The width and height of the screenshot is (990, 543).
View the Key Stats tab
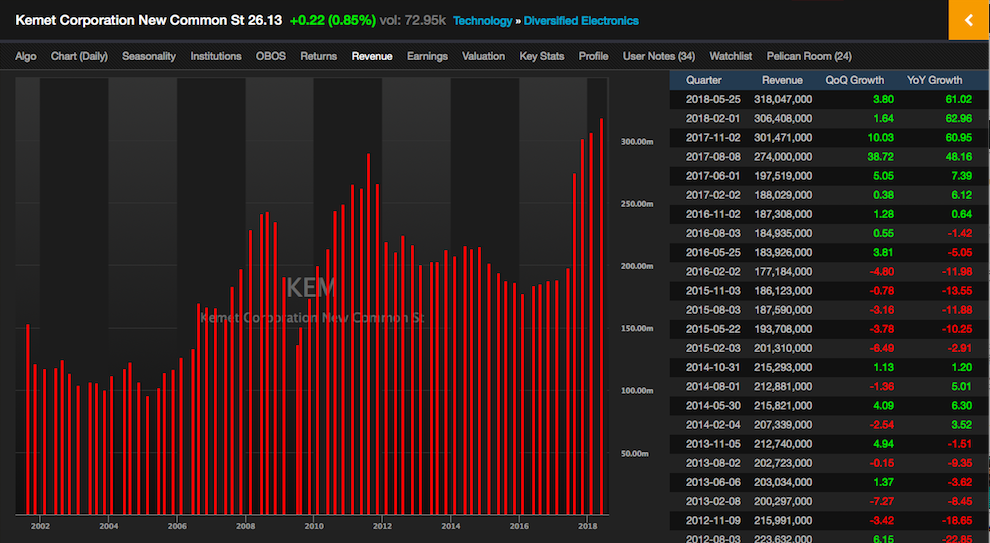click(542, 56)
